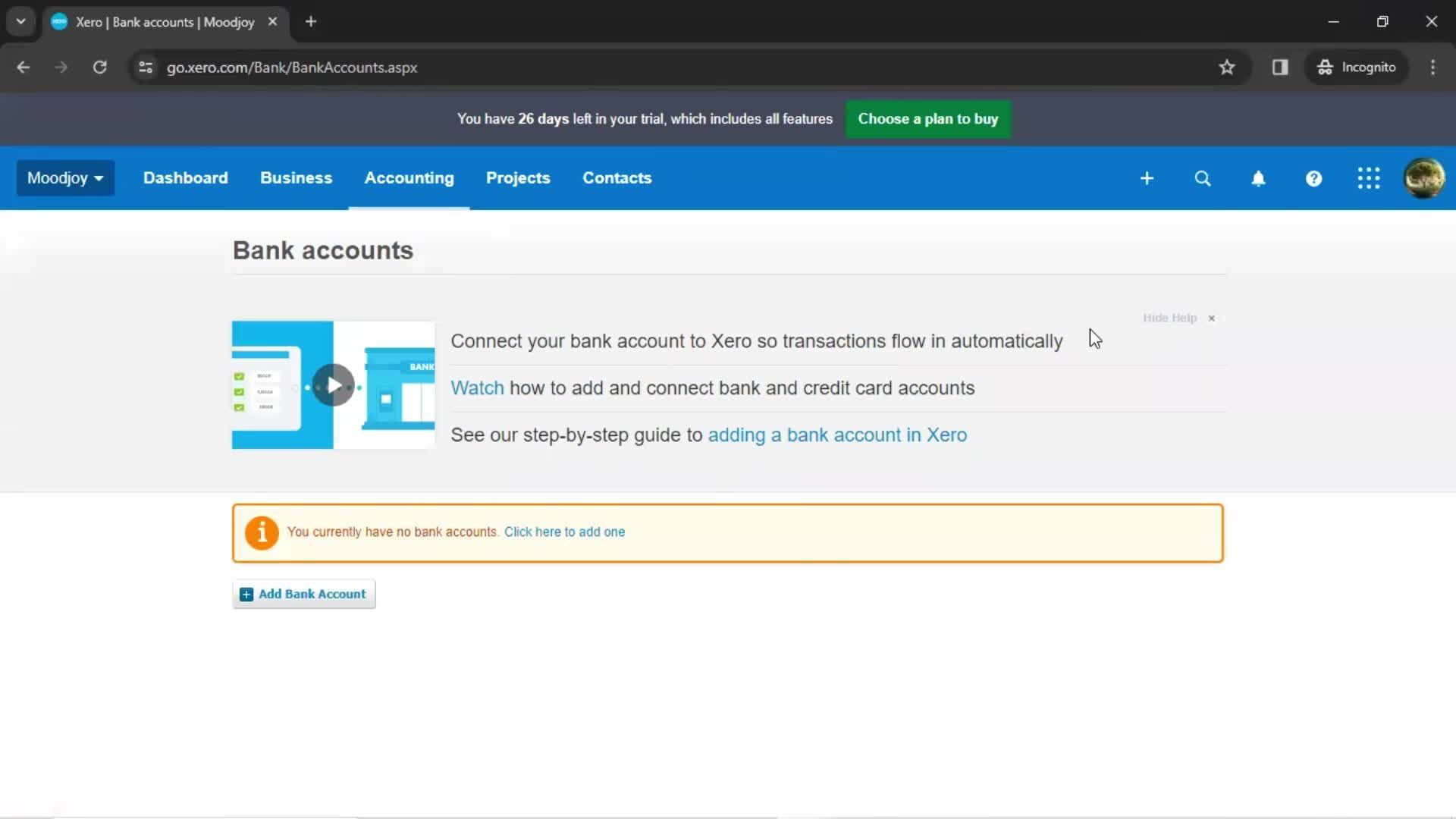Open the Contacts menu

[617, 178]
